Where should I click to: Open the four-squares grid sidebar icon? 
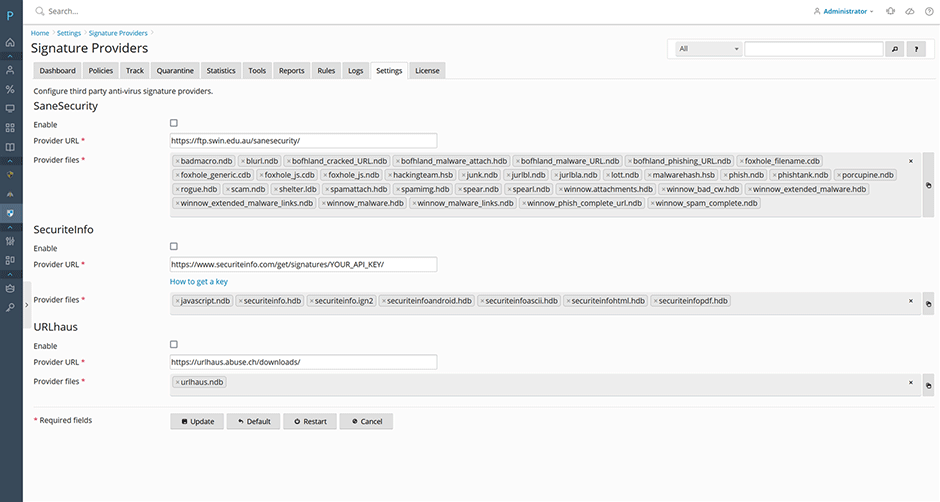10,128
